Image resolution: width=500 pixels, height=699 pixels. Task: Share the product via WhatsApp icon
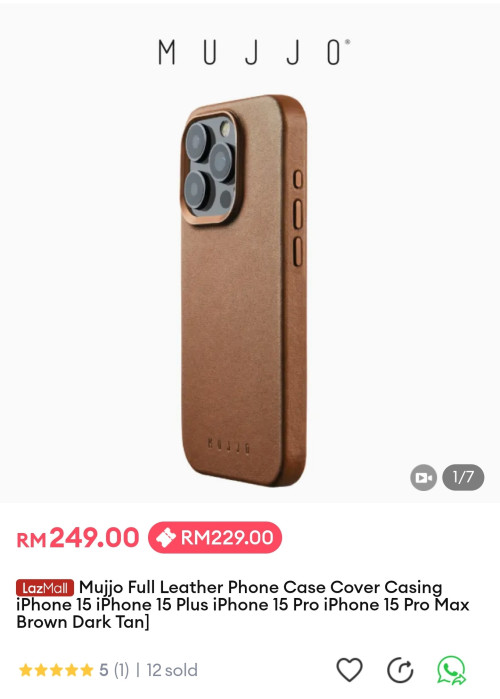[x=451, y=670]
